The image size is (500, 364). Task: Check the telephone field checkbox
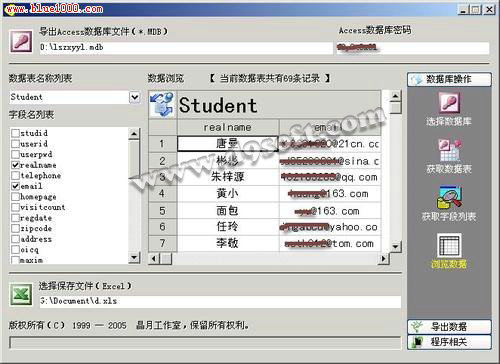point(15,175)
